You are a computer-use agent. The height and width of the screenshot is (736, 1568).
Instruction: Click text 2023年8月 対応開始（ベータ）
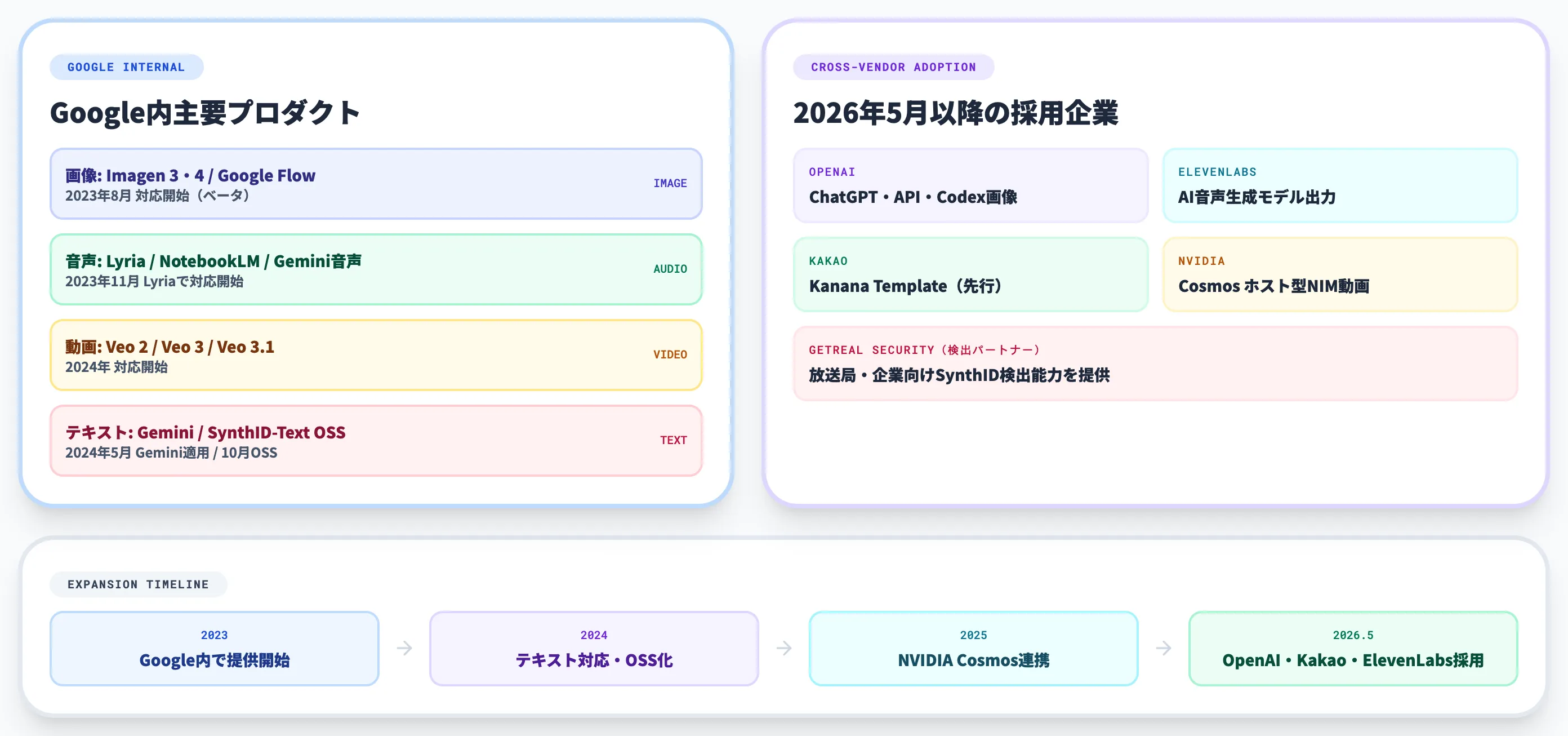pyautogui.click(x=158, y=196)
